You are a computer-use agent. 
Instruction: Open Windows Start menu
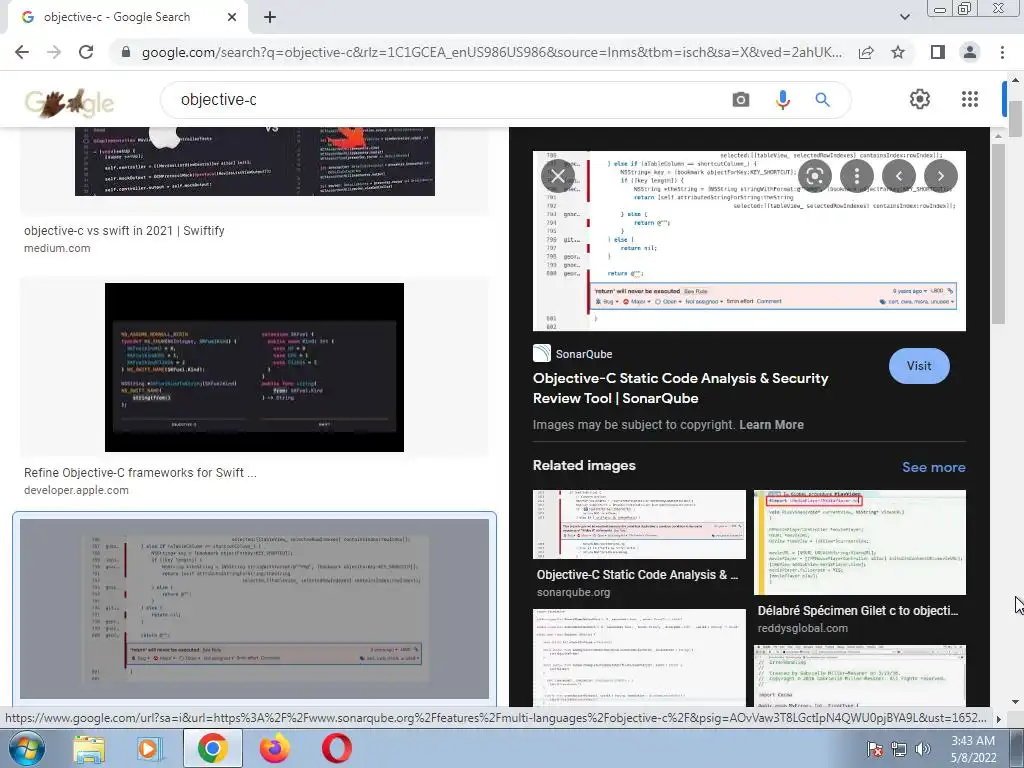pos(27,748)
